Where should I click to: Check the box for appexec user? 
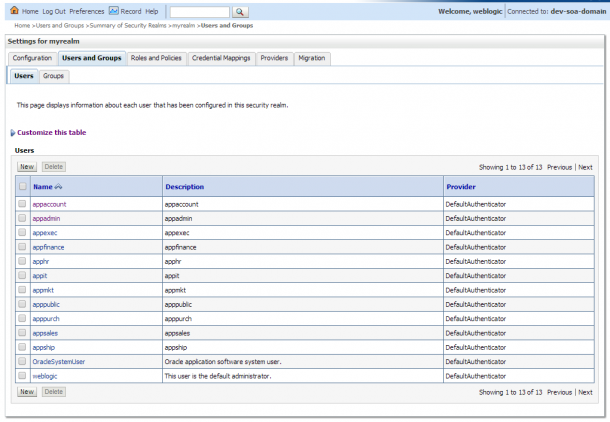(x=22, y=233)
